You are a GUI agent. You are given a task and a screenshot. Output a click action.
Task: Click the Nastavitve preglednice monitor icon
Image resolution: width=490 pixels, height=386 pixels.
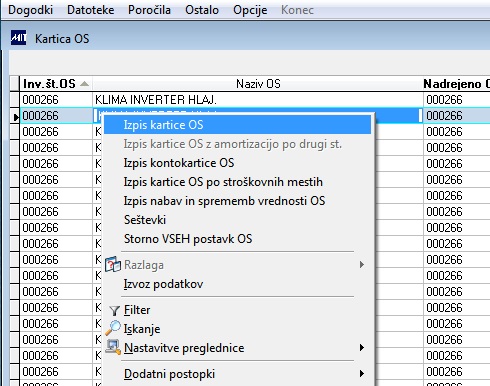click(x=113, y=347)
